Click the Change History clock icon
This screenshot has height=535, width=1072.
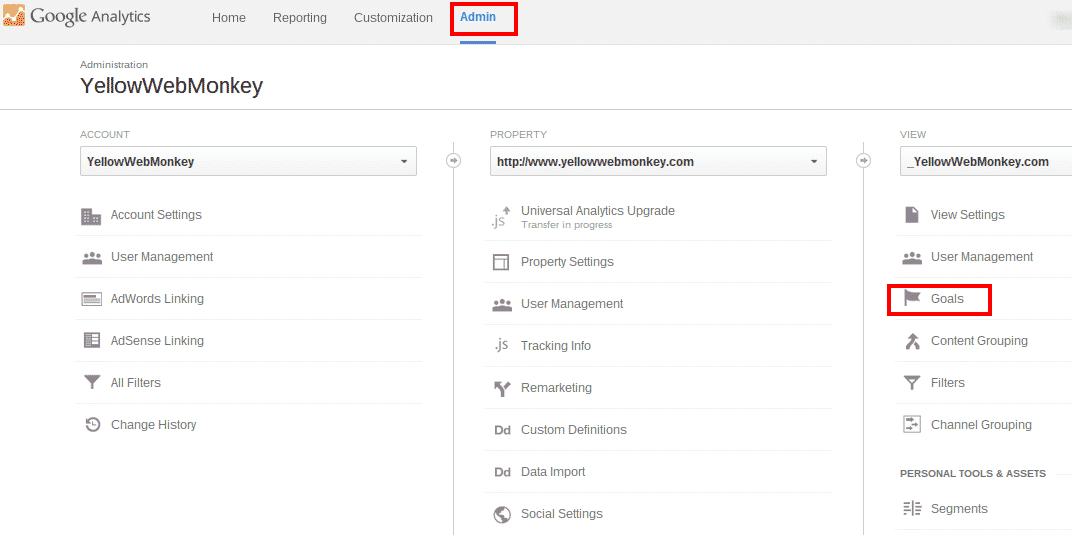coord(92,424)
